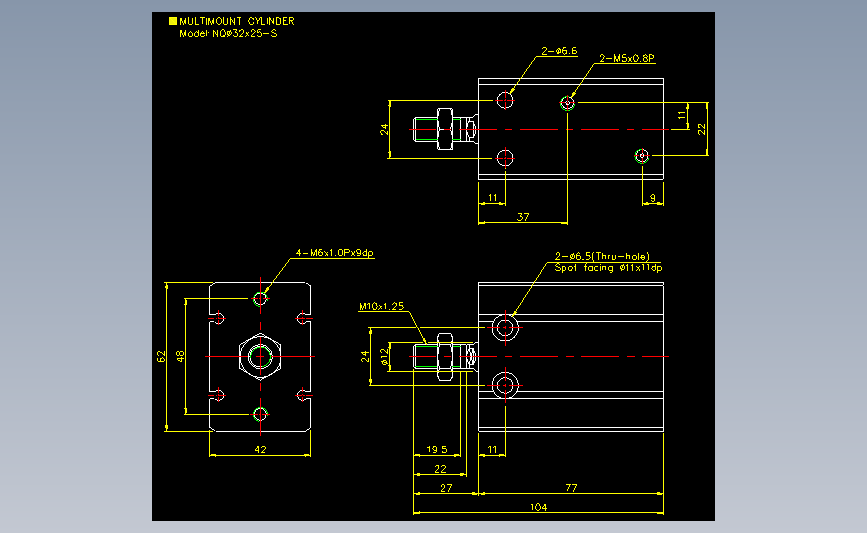Click the "37" dimension value
The width and height of the screenshot is (867, 533).
click(523, 217)
